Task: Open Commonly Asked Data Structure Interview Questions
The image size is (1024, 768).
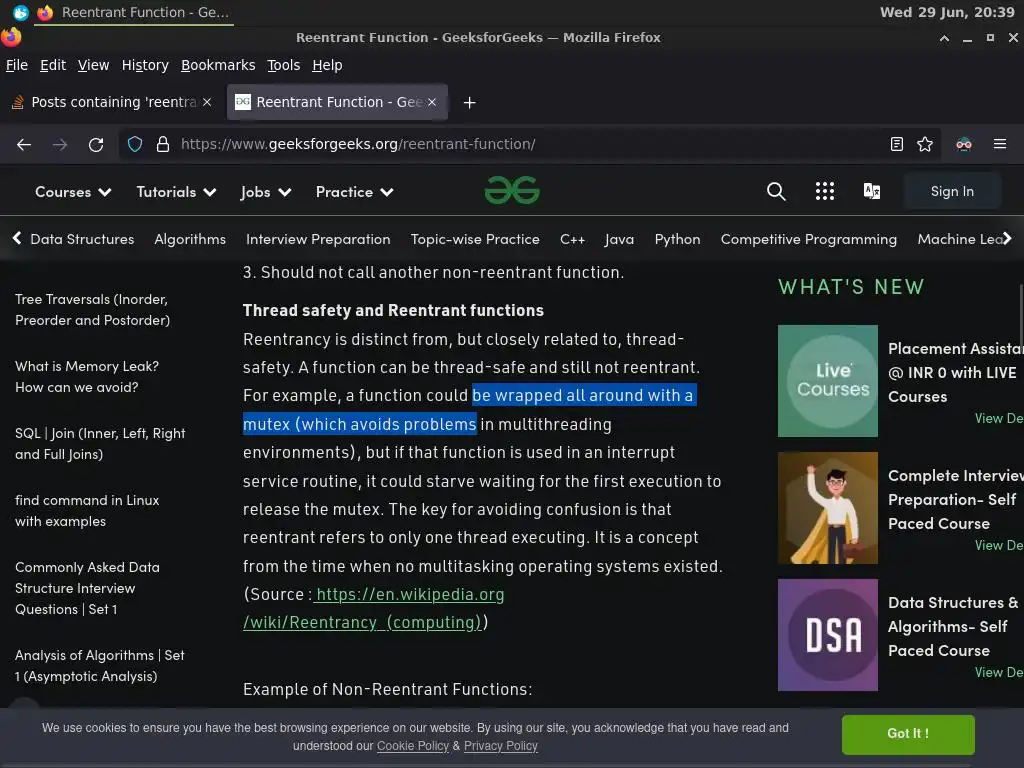Action: coord(87,588)
